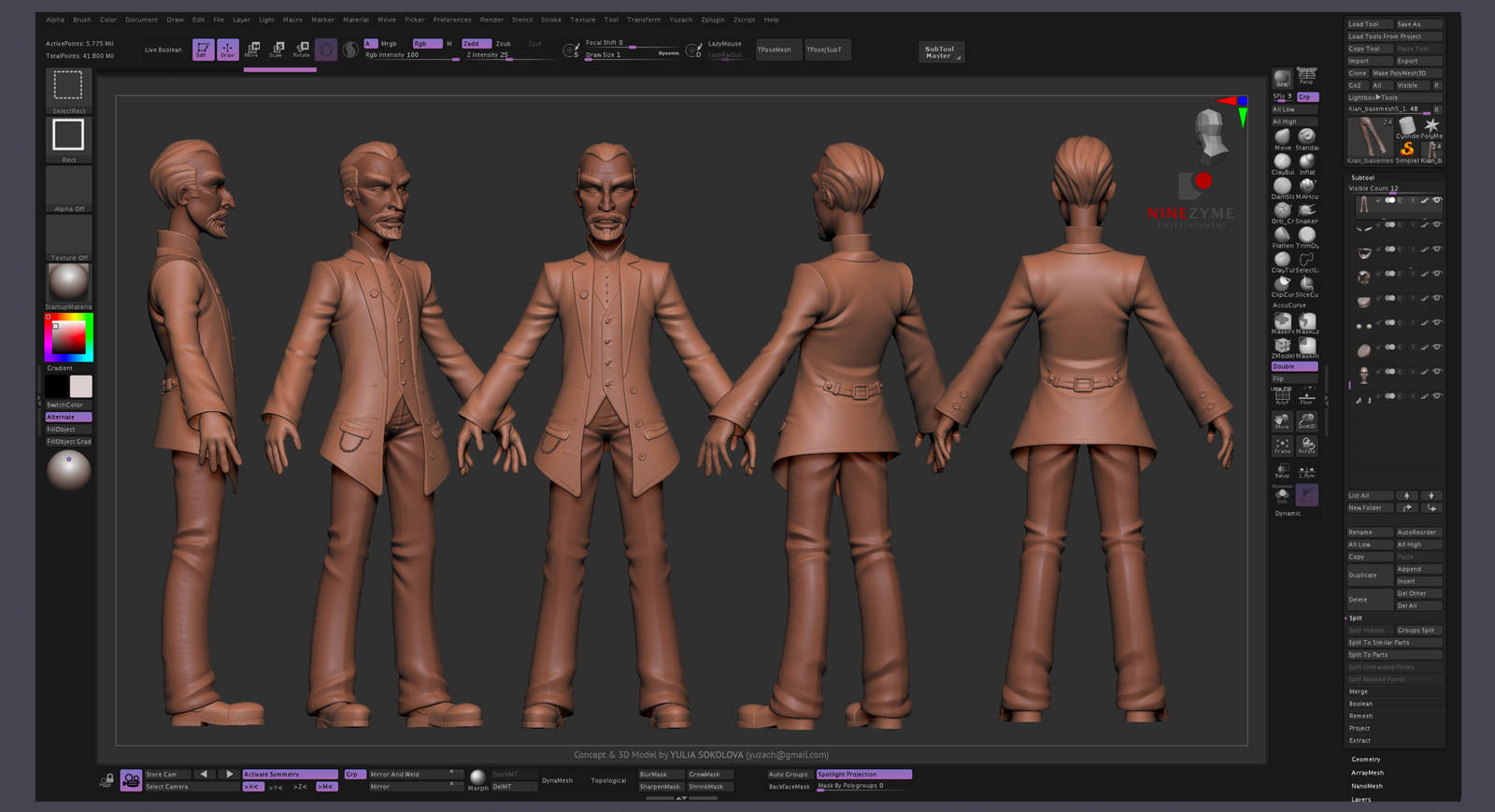This screenshot has width=1495, height=812.
Task: Expand the Boolean section
Action: [1360, 704]
